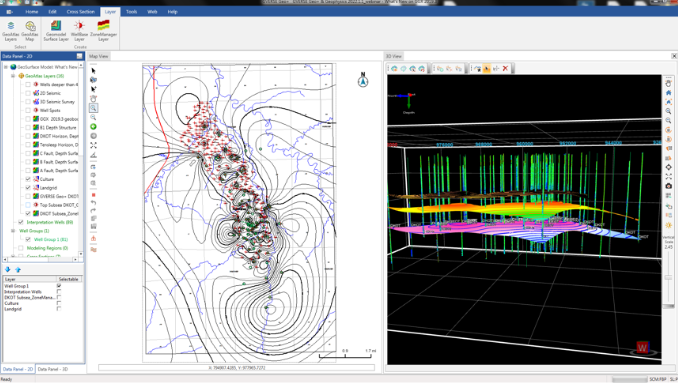This screenshot has width=678, height=383.
Task: Collapse the GeoSurface Model root node
Action: [6, 67]
